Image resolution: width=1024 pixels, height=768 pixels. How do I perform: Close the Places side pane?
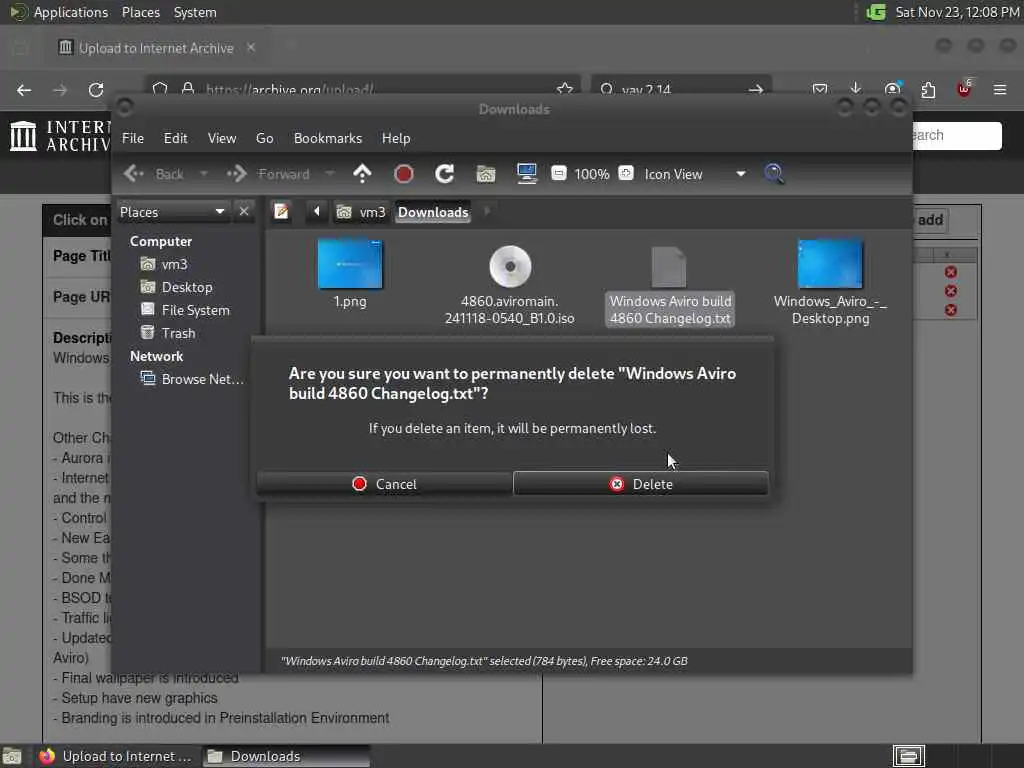point(244,212)
